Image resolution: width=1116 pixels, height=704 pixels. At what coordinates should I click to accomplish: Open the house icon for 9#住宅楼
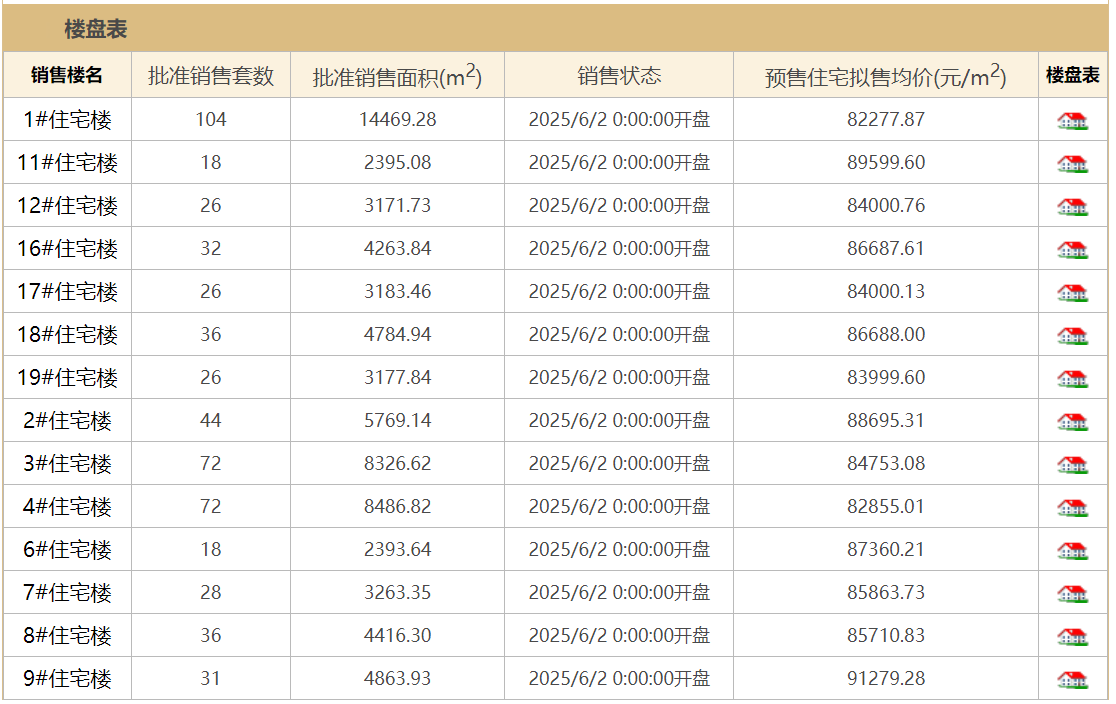(1072, 680)
